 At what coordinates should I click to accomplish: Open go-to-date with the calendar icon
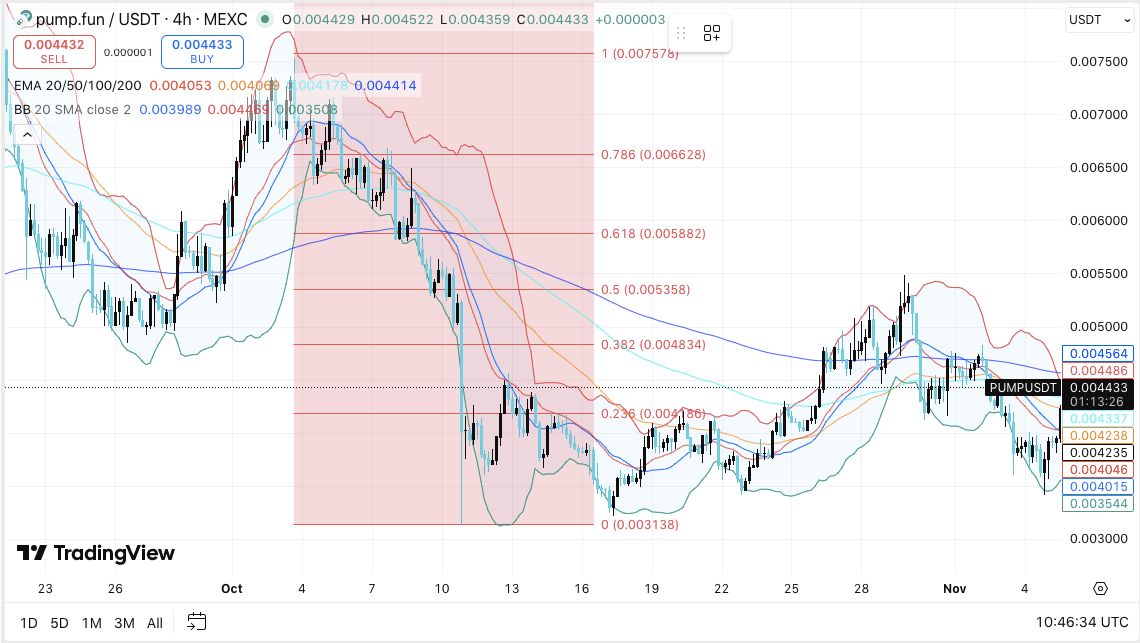pyautogui.click(x=196, y=620)
